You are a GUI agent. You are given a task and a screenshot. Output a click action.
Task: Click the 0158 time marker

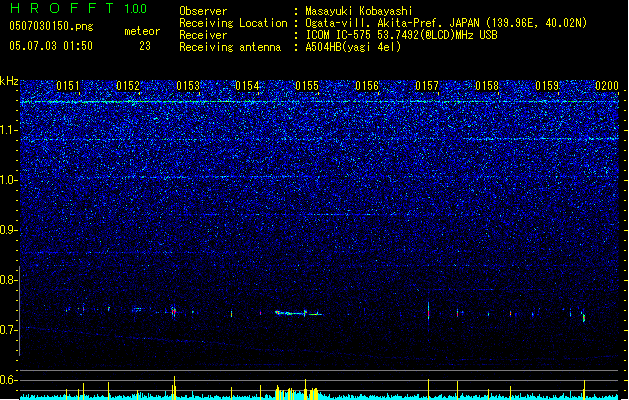pos(487,86)
